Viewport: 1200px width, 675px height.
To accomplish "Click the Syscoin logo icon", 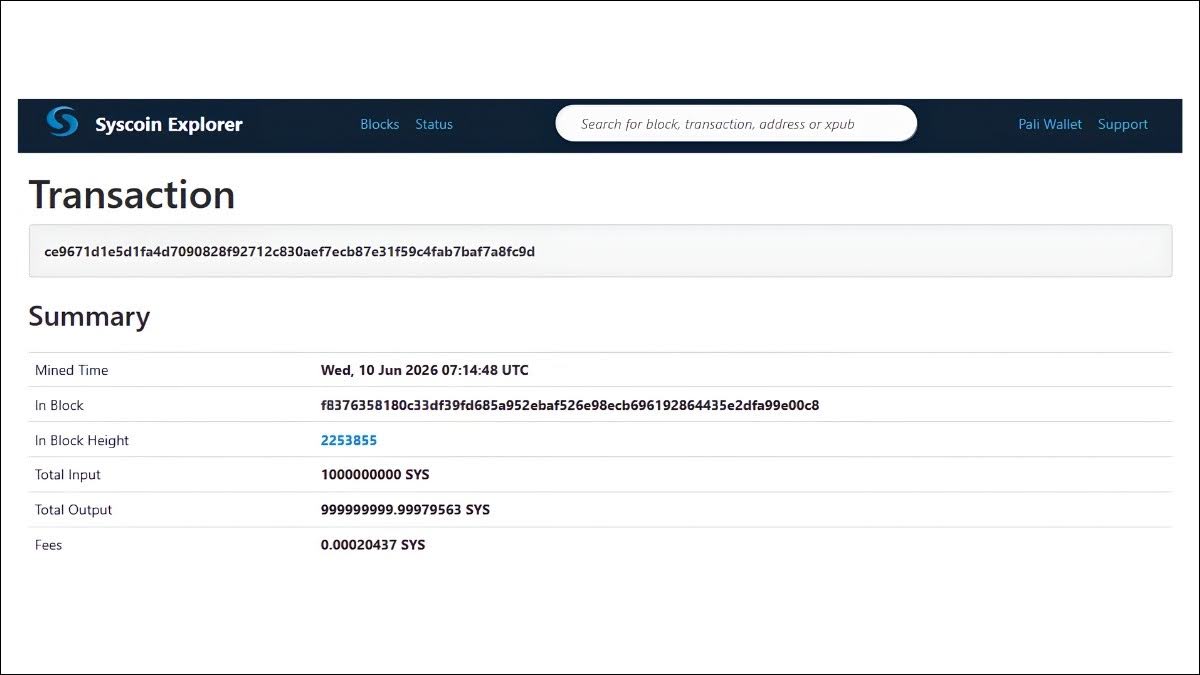I will click(x=62, y=123).
